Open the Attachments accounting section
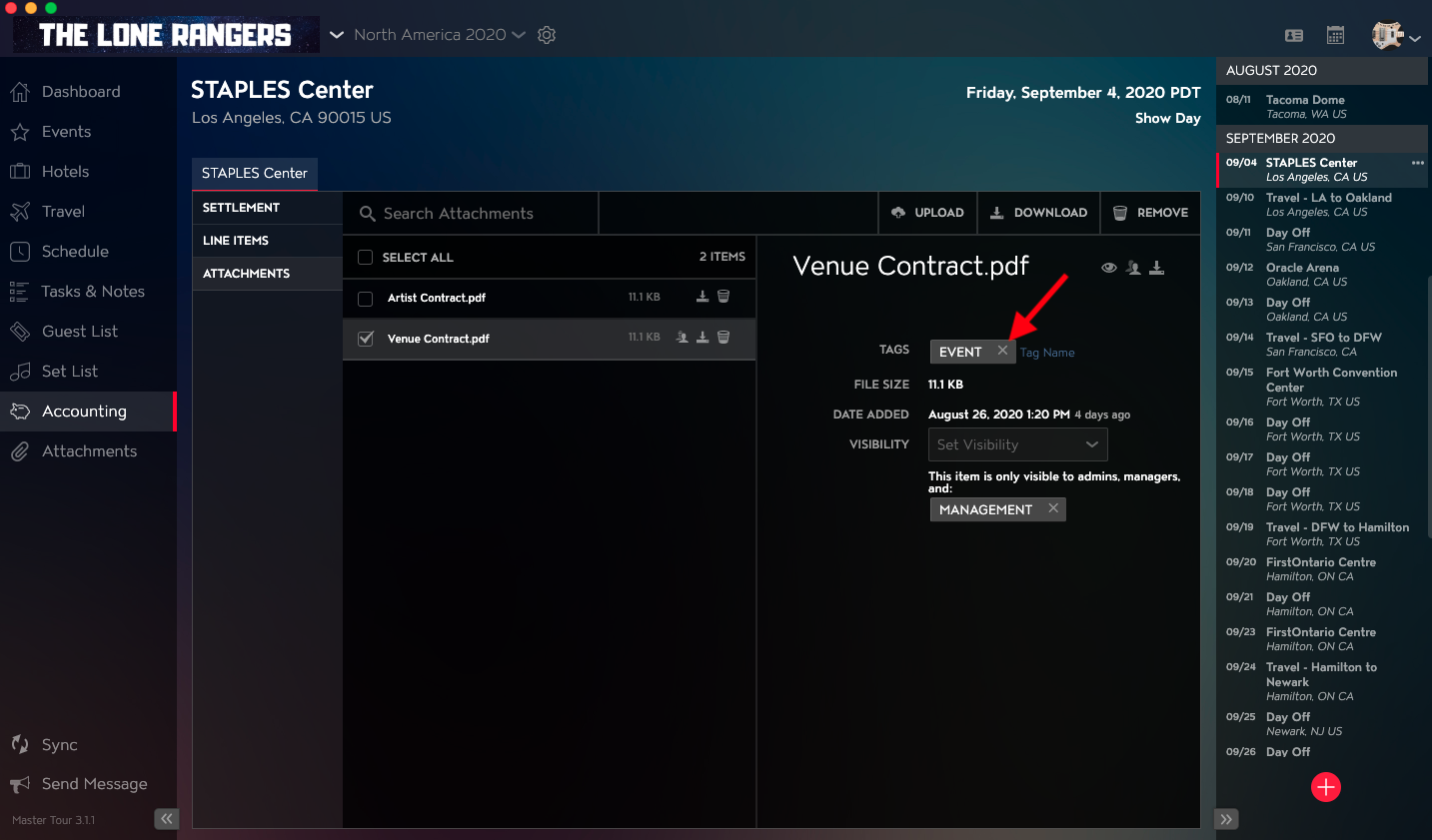 267,274
